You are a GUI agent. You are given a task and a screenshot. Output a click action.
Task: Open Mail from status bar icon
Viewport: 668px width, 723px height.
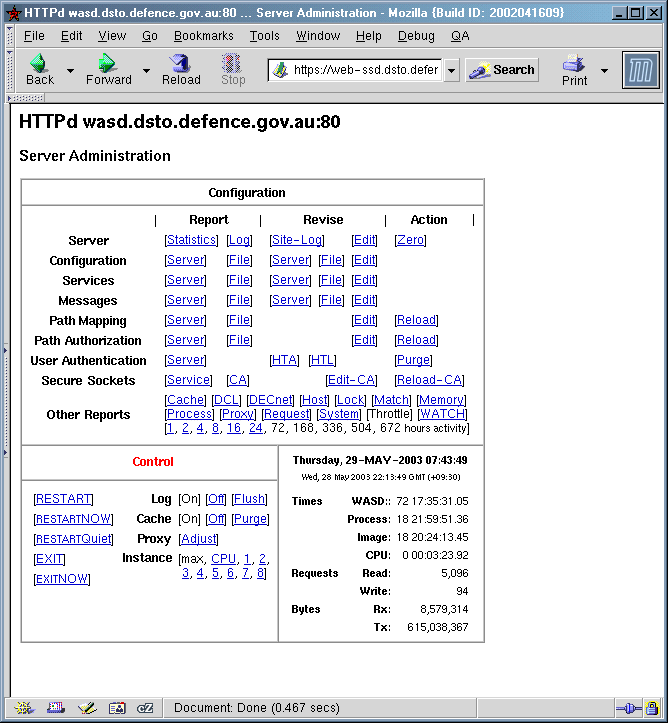pos(56,708)
